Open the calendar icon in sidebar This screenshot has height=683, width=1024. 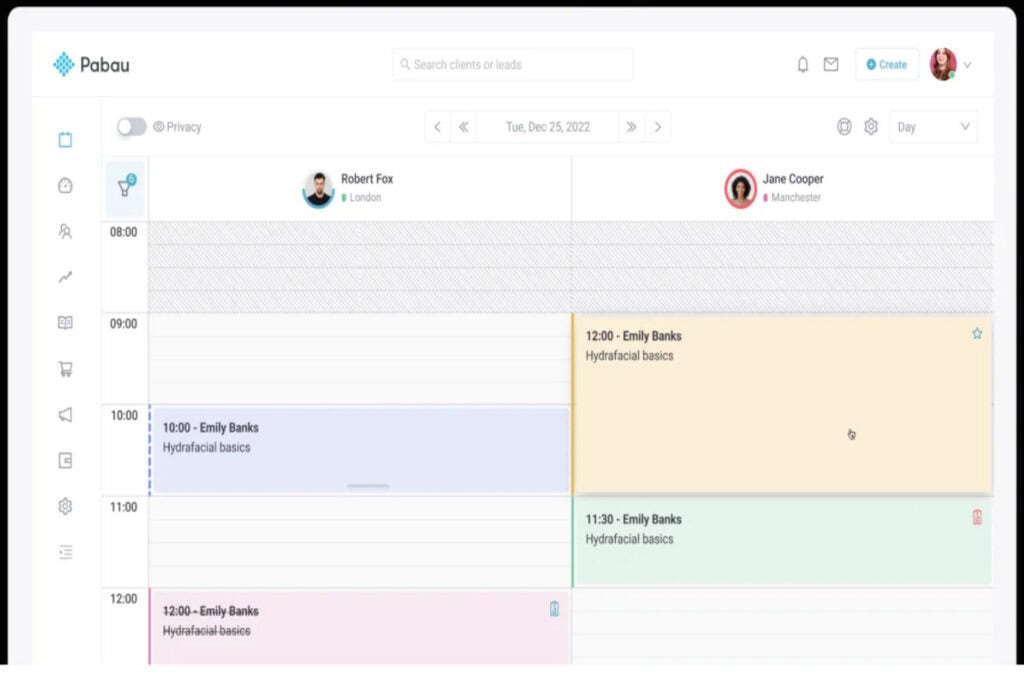click(65, 140)
